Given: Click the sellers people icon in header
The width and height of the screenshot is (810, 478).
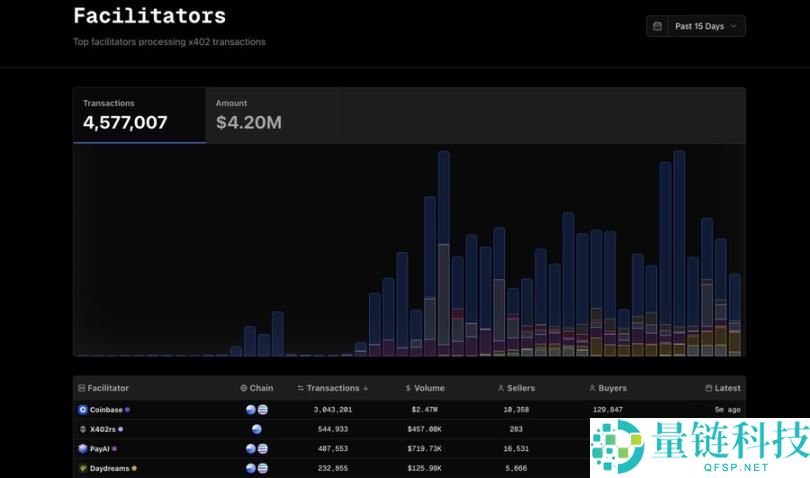Looking at the screenshot, I should click(x=501, y=388).
